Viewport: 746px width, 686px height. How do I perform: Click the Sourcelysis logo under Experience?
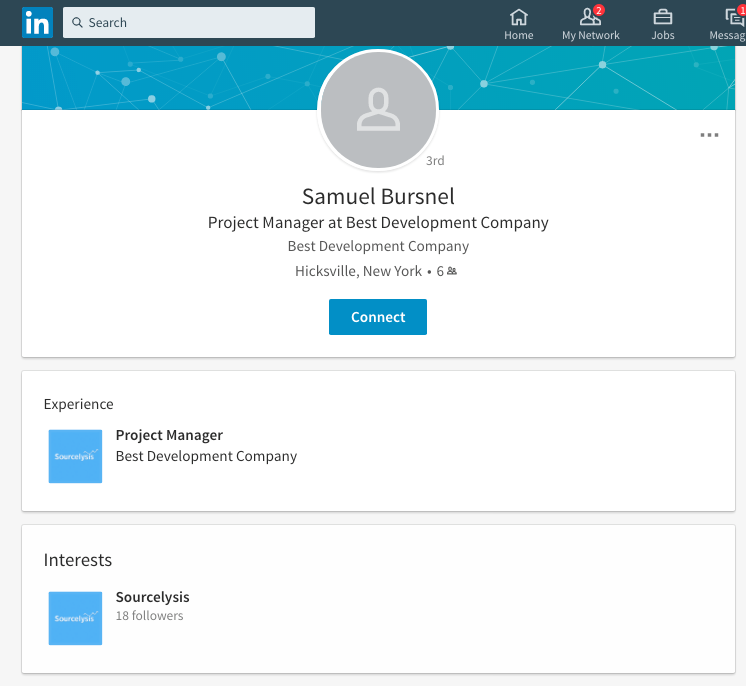(75, 456)
